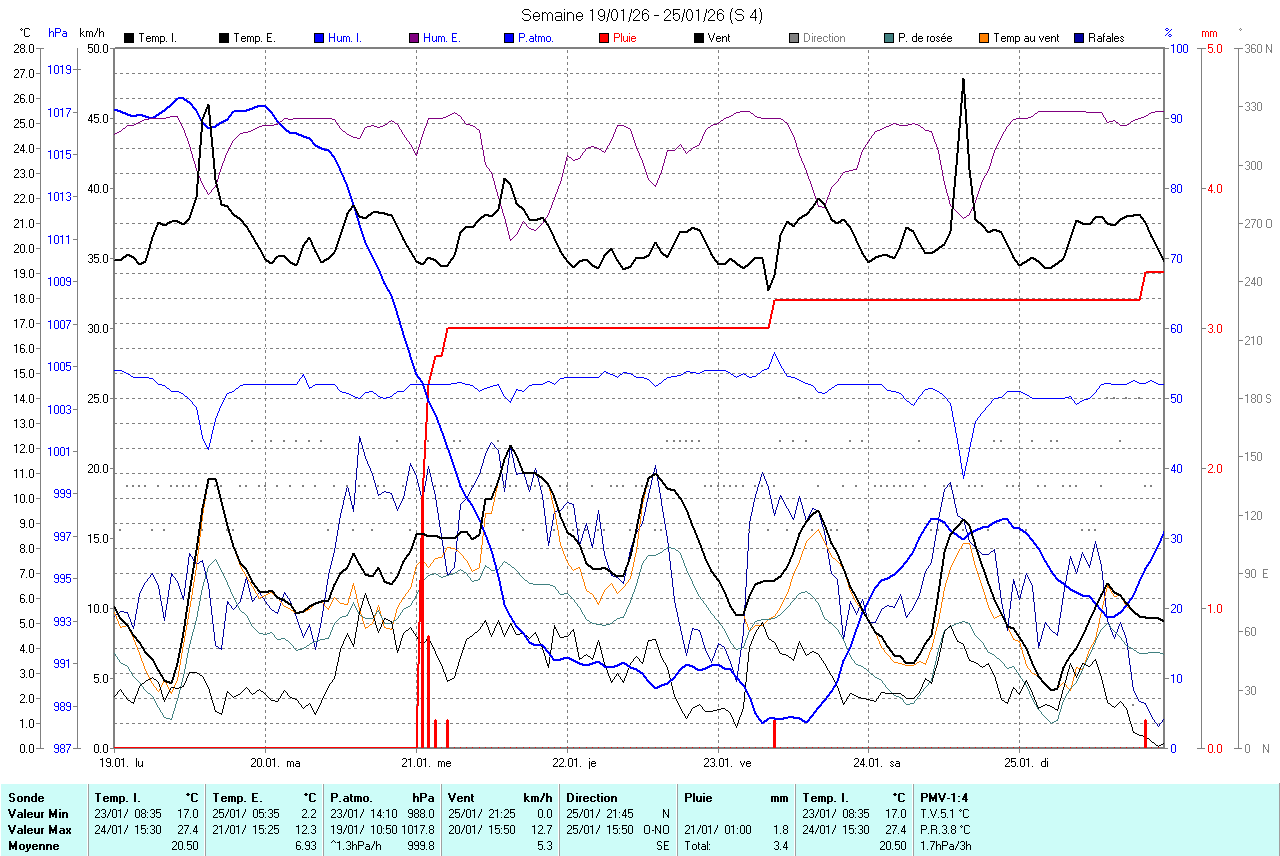Click the blue Hum. I. legend square
The image size is (1280, 856).
coord(319,38)
